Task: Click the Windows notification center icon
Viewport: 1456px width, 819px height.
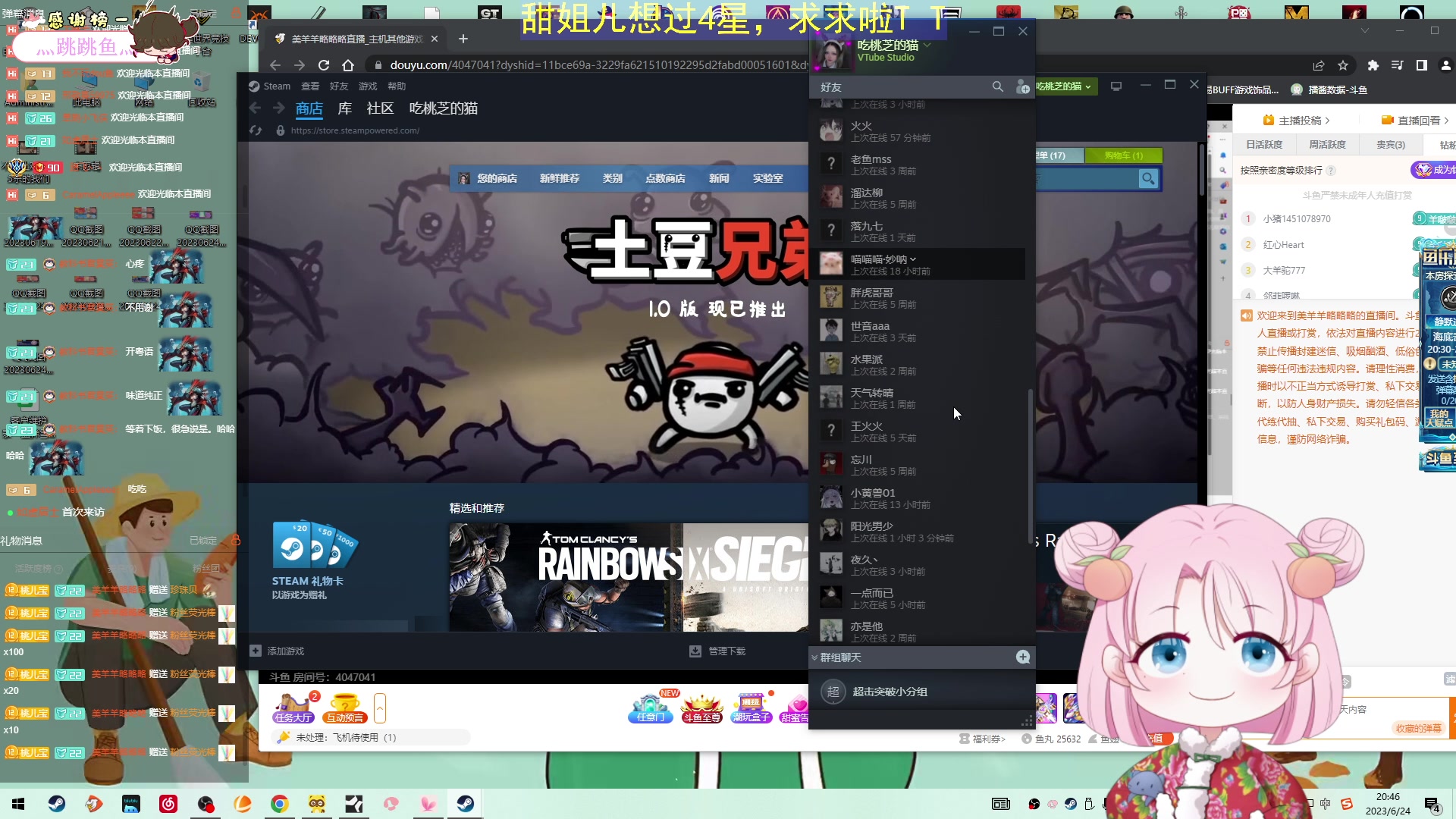Action: tap(1432, 805)
